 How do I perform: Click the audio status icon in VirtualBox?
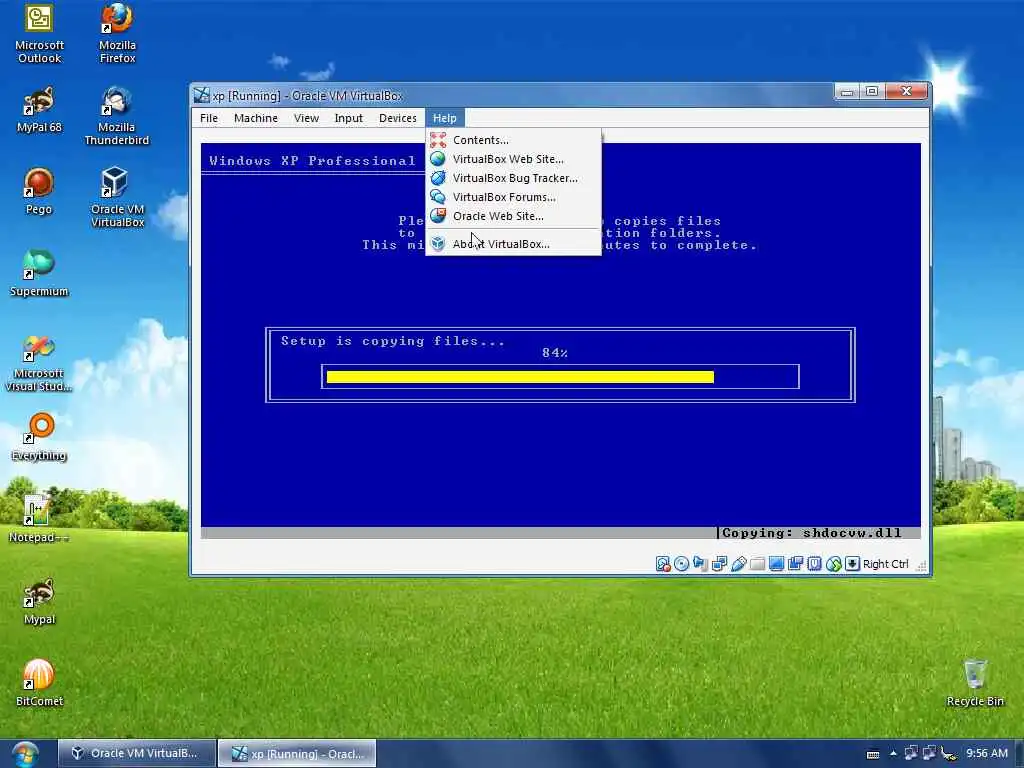pos(700,564)
